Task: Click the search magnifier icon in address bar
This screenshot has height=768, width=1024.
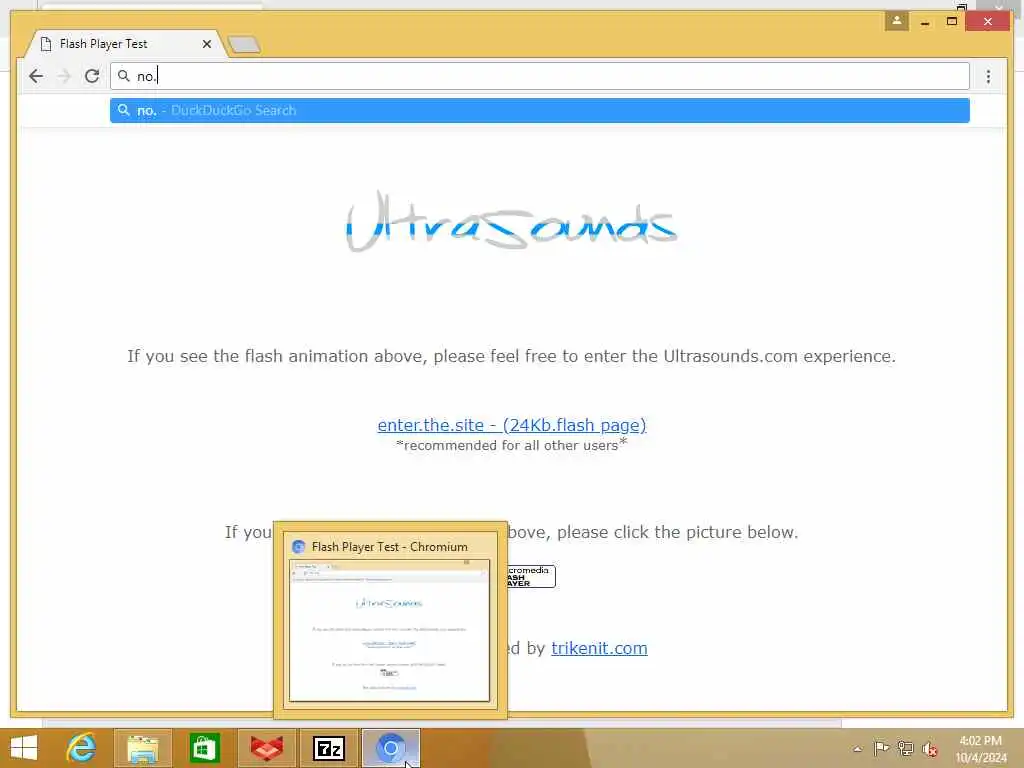Action: click(x=123, y=76)
